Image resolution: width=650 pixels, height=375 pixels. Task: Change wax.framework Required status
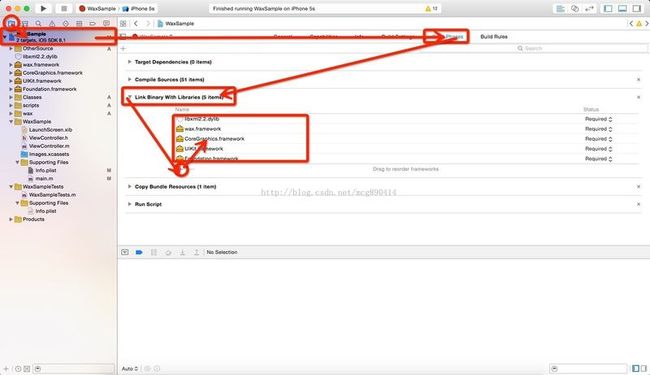point(599,129)
